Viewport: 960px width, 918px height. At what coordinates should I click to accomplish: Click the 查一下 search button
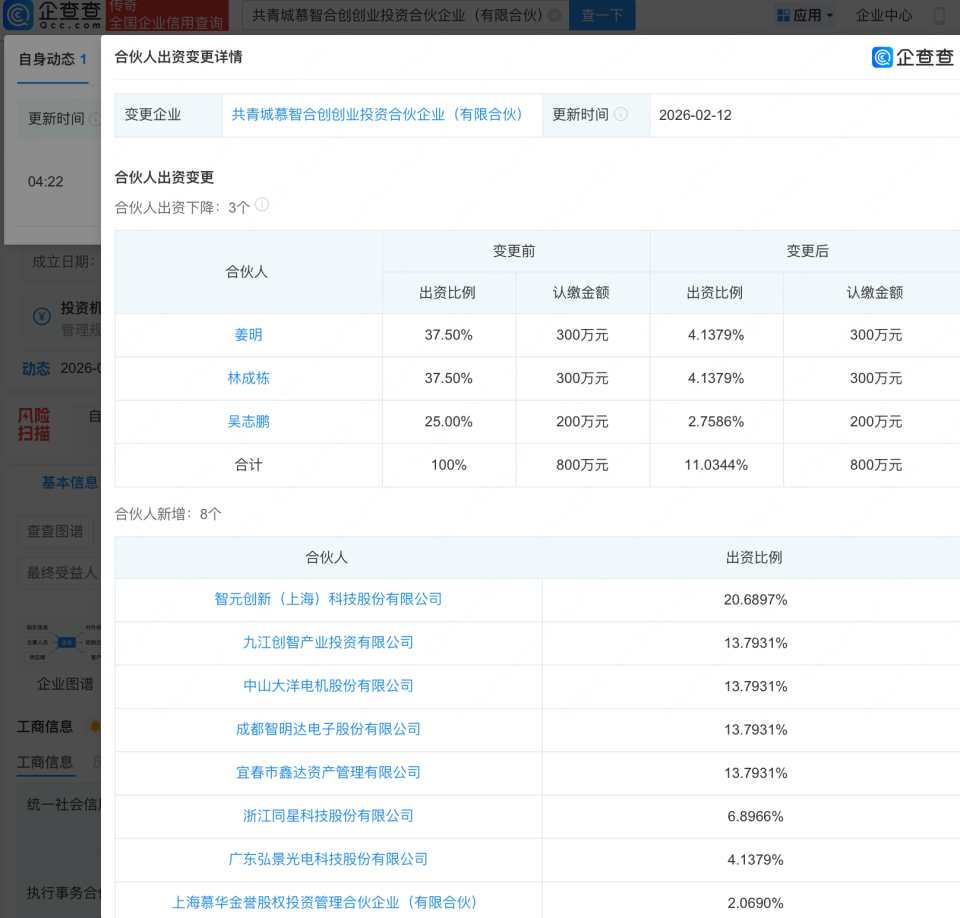click(602, 16)
